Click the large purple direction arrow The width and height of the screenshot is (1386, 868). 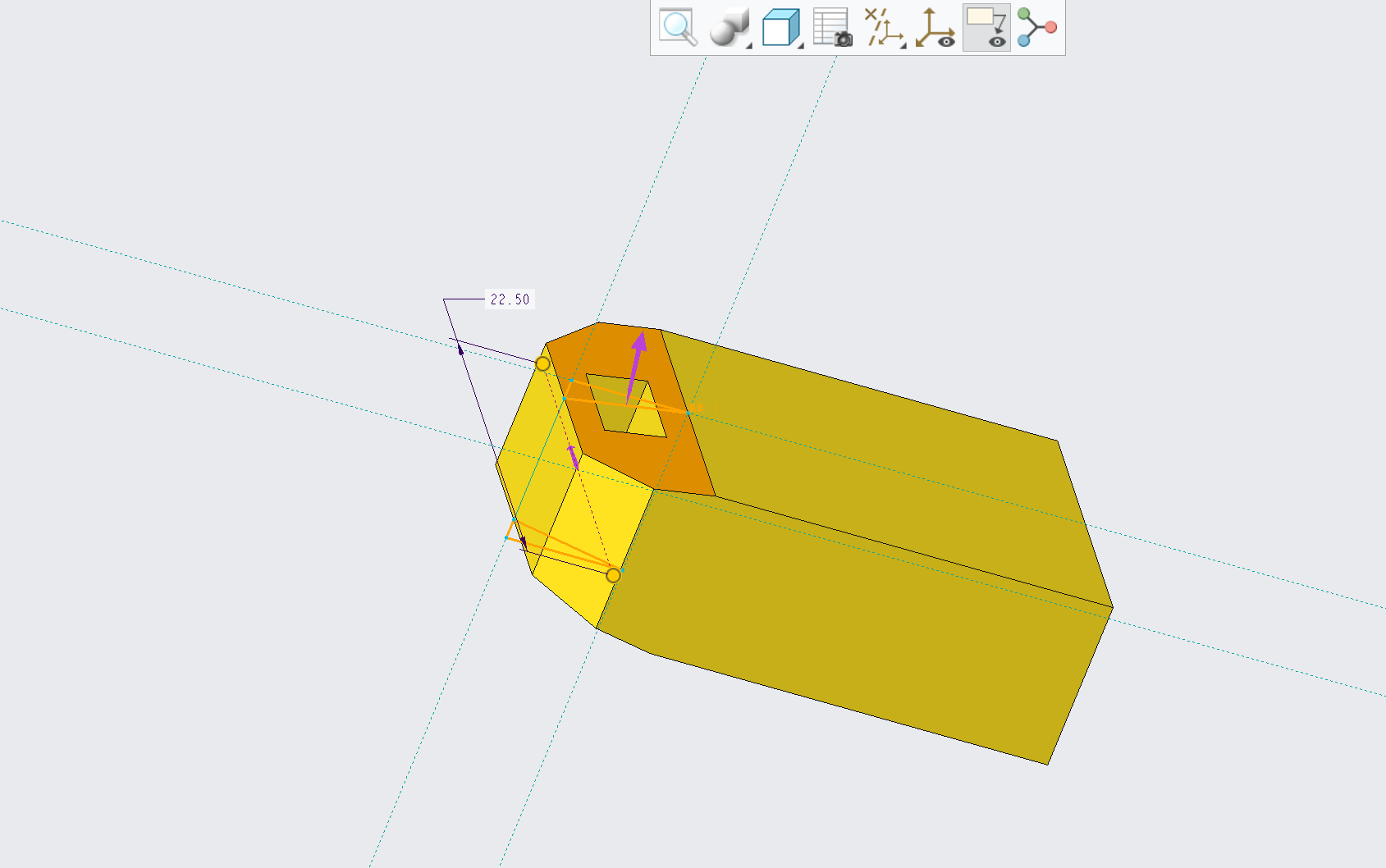point(635,367)
